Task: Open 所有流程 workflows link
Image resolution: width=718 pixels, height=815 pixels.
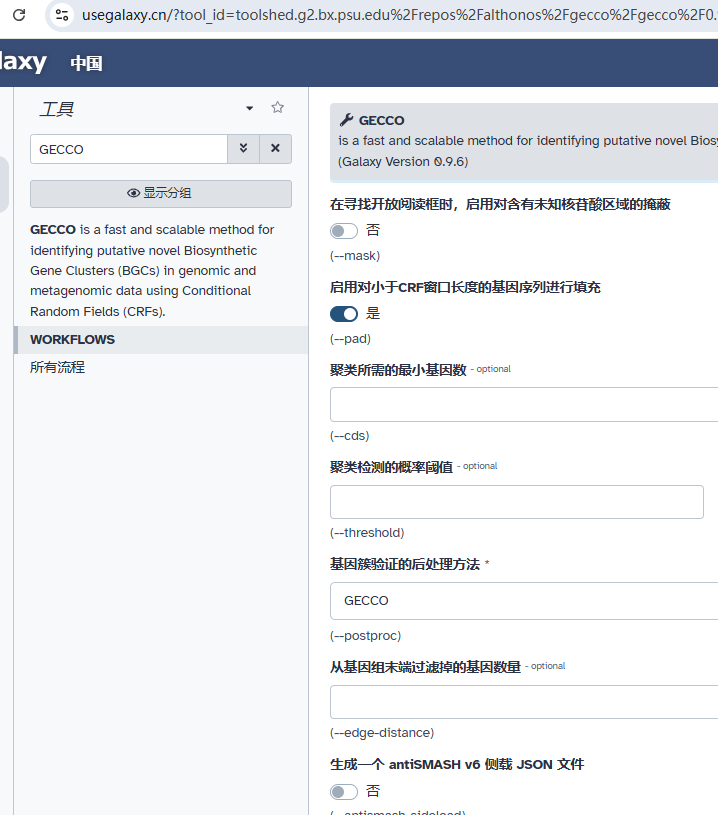Action: (58, 367)
